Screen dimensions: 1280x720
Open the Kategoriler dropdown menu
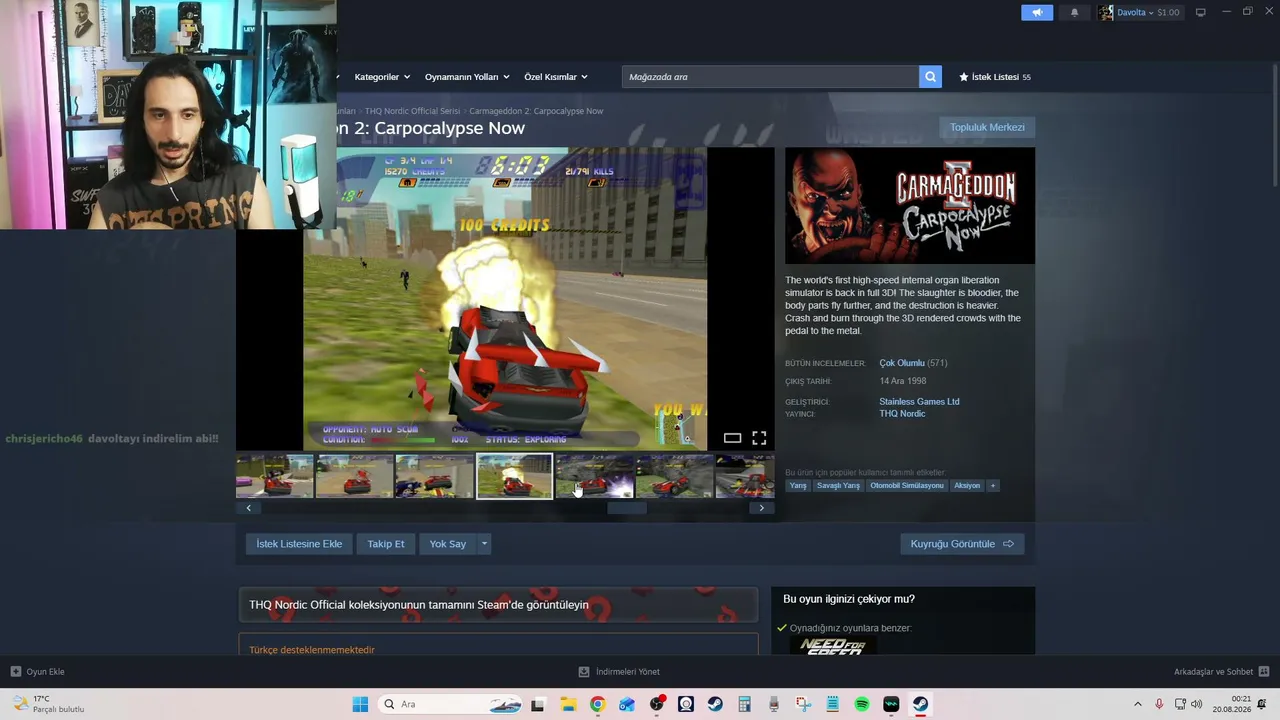click(382, 77)
